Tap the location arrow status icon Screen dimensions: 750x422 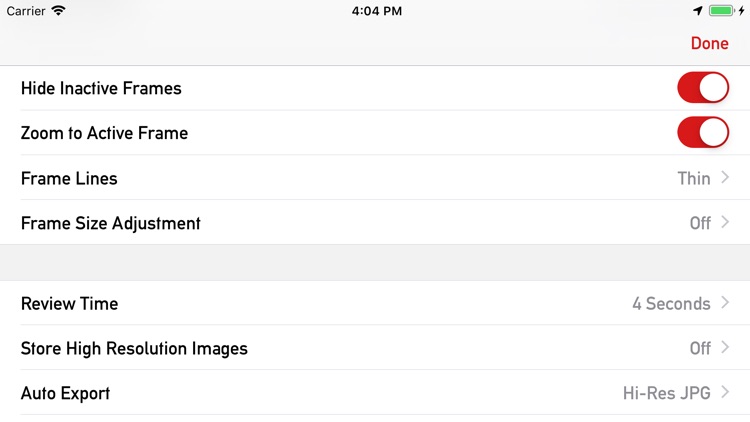tap(698, 11)
